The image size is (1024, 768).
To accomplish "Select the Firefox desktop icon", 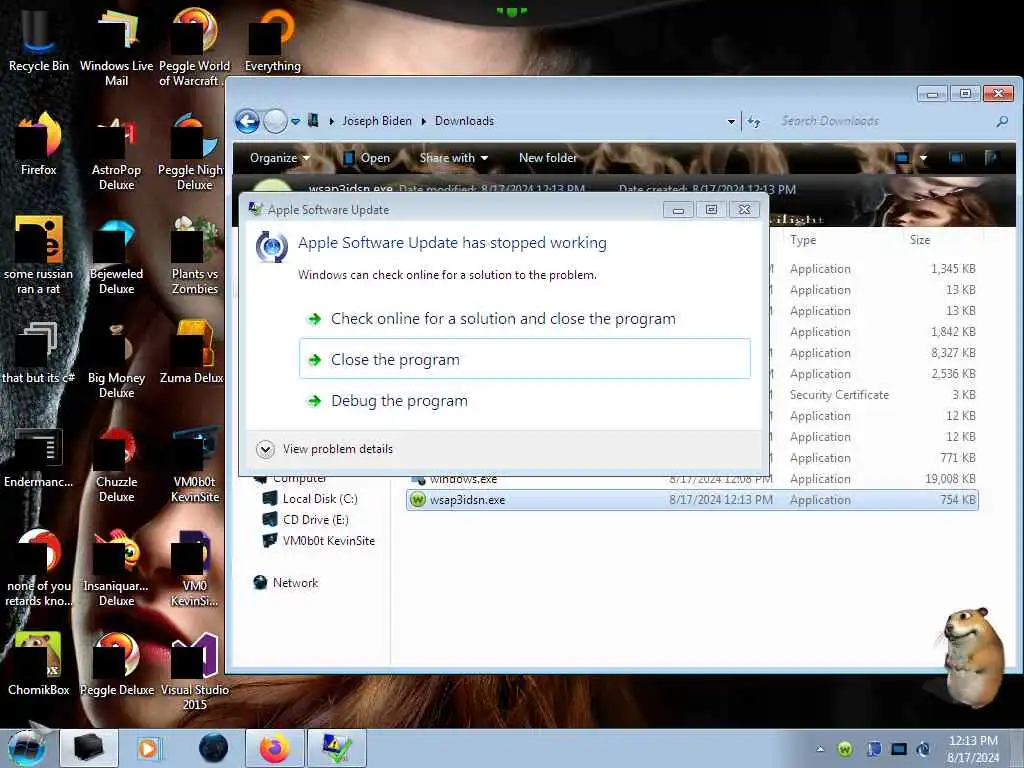I will [38, 145].
